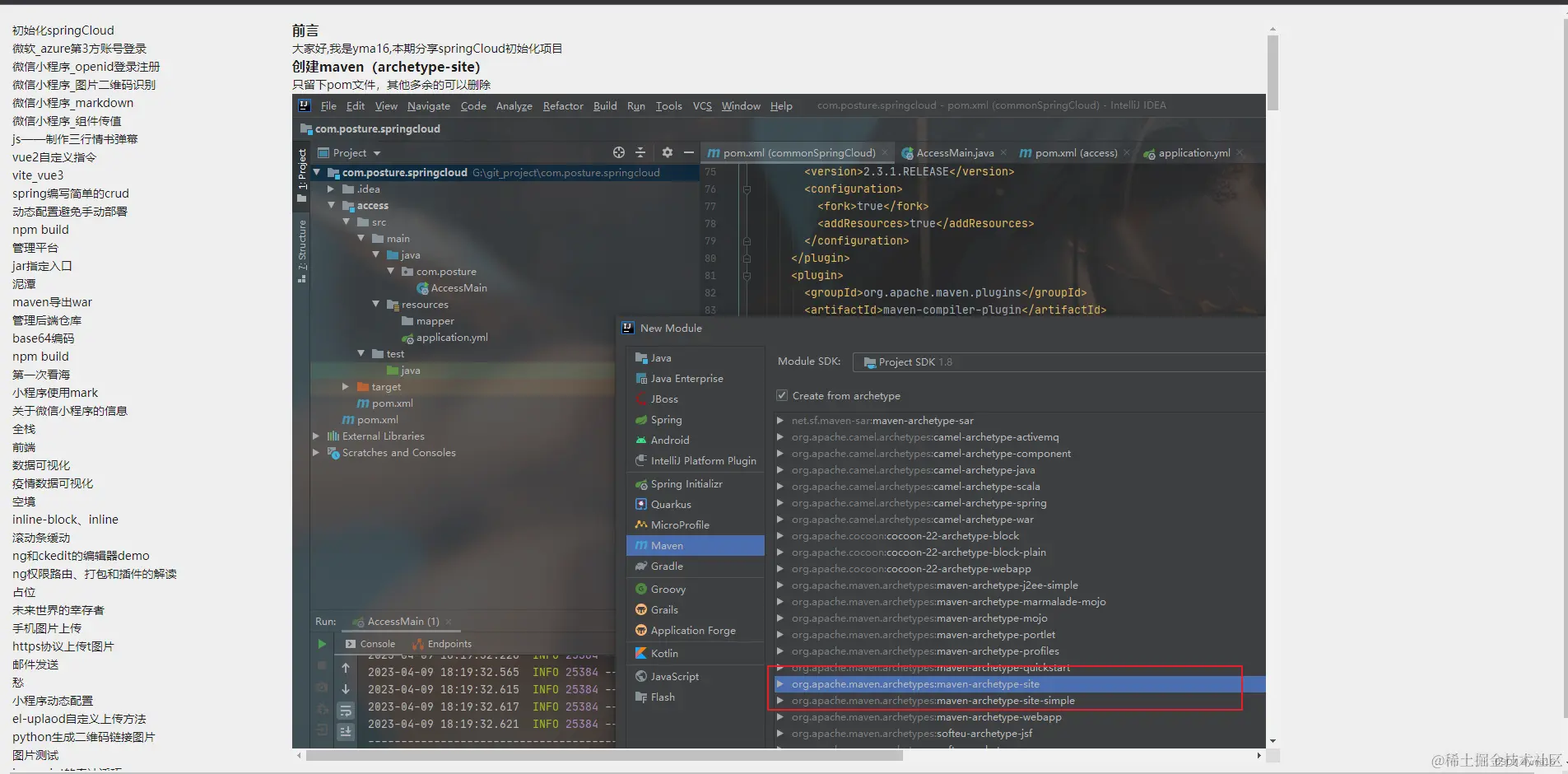This screenshot has height=774, width=1568.
Task: Open the Navigate menu
Action: (429, 106)
